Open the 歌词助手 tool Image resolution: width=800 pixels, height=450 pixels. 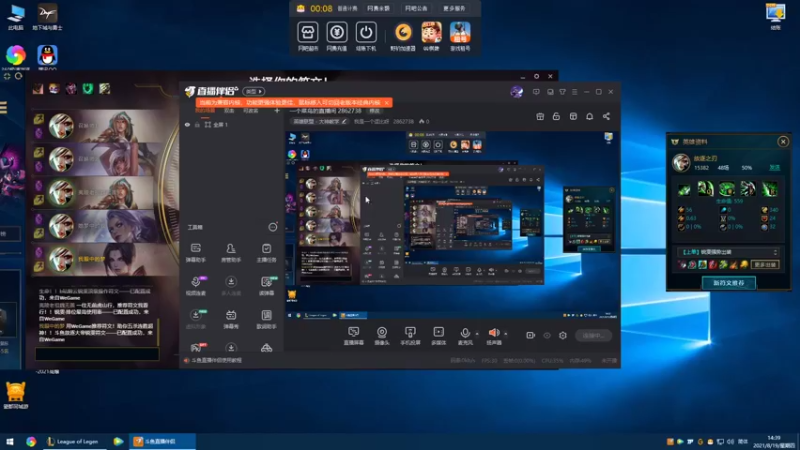click(x=266, y=319)
